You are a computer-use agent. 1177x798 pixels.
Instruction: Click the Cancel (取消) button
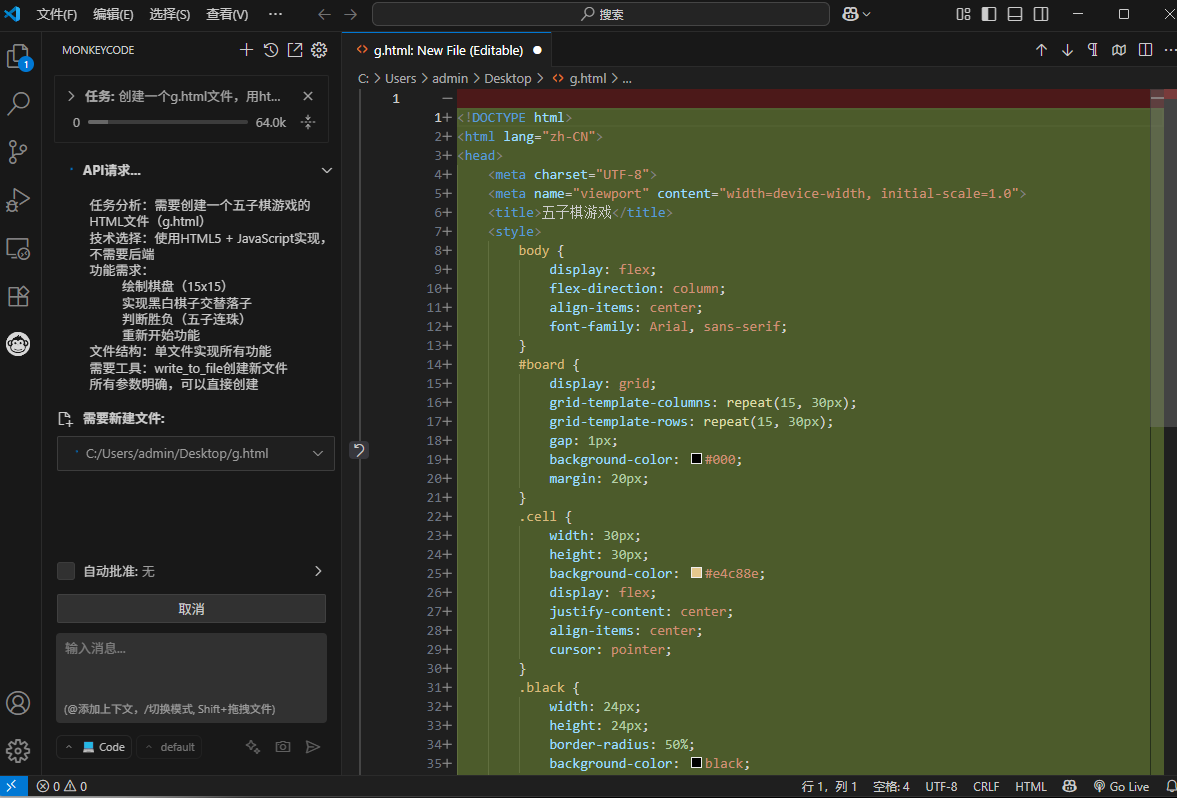[x=191, y=609]
